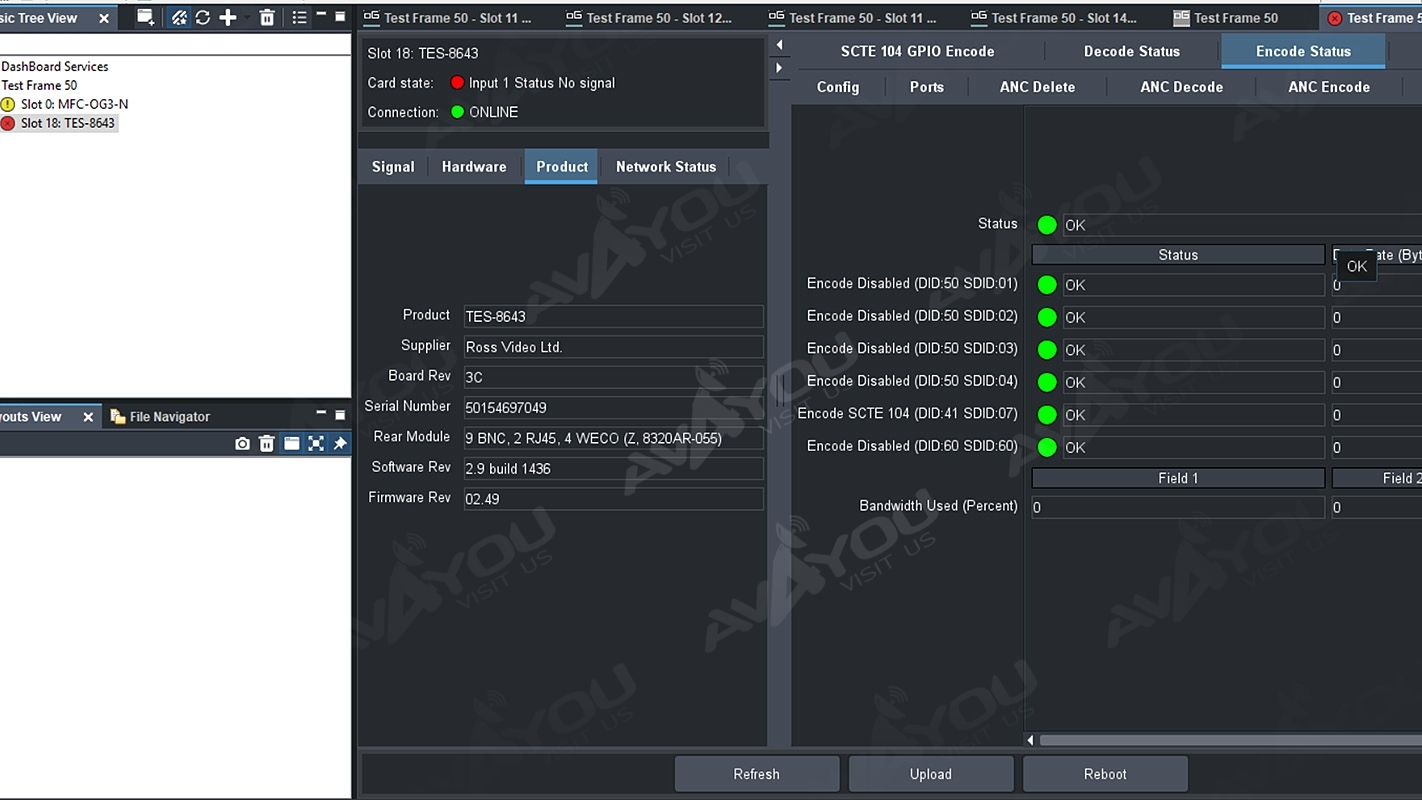Select the Product tab

tap(562, 167)
